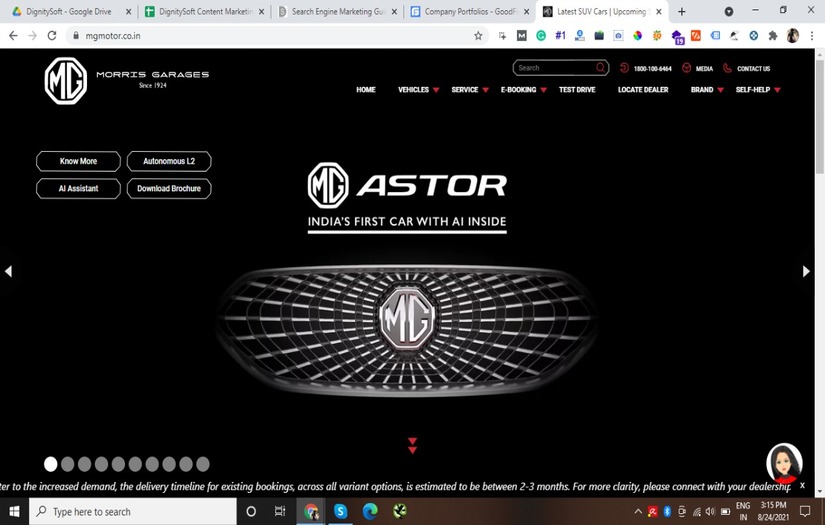Open Skype from the taskbar
Image resolution: width=825 pixels, height=525 pixels.
pos(340,511)
